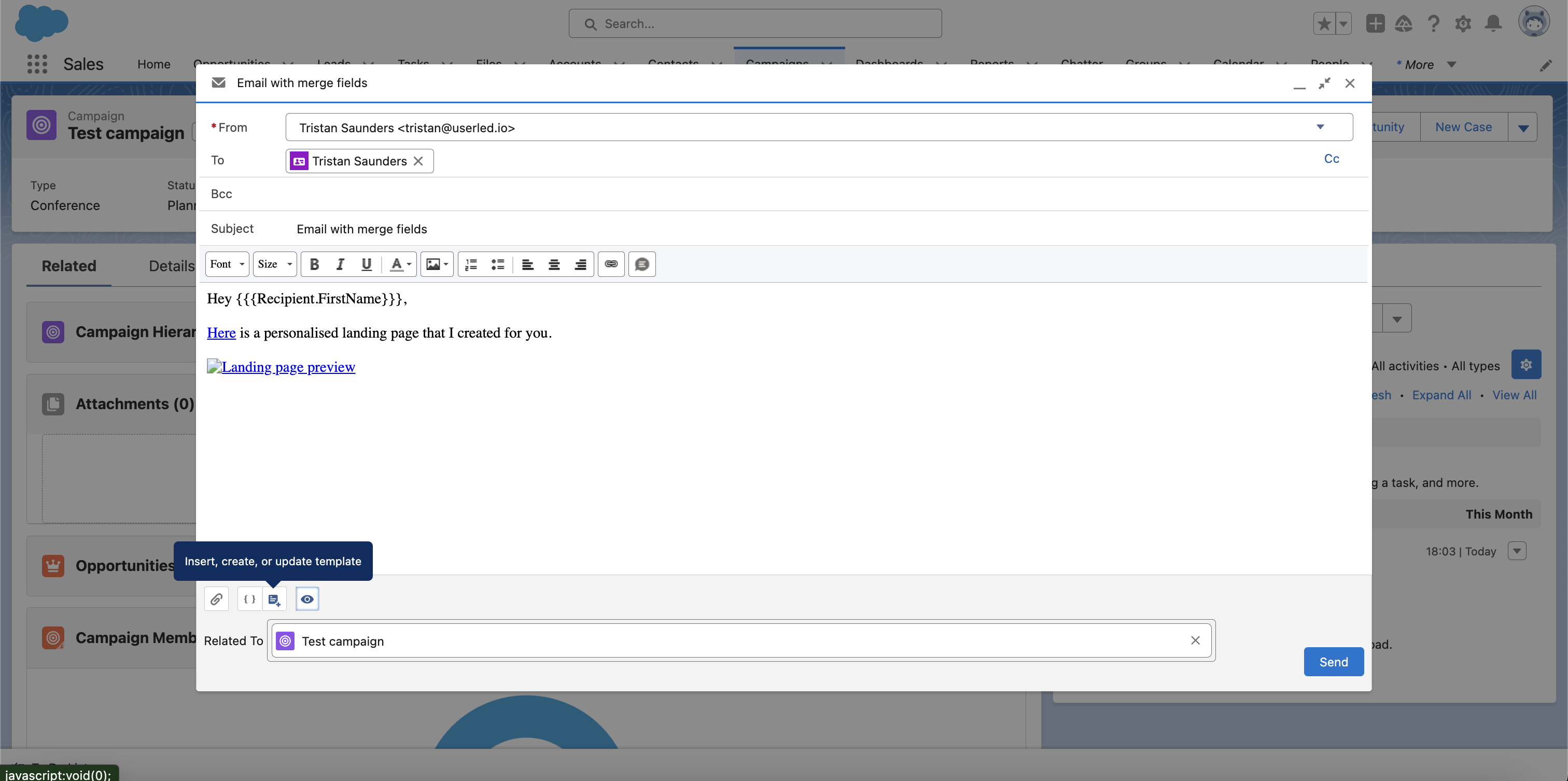Image resolution: width=1568 pixels, height=781 pixels.
Task: Click the insert link toolbar icon
Action: tap(611, 264)
